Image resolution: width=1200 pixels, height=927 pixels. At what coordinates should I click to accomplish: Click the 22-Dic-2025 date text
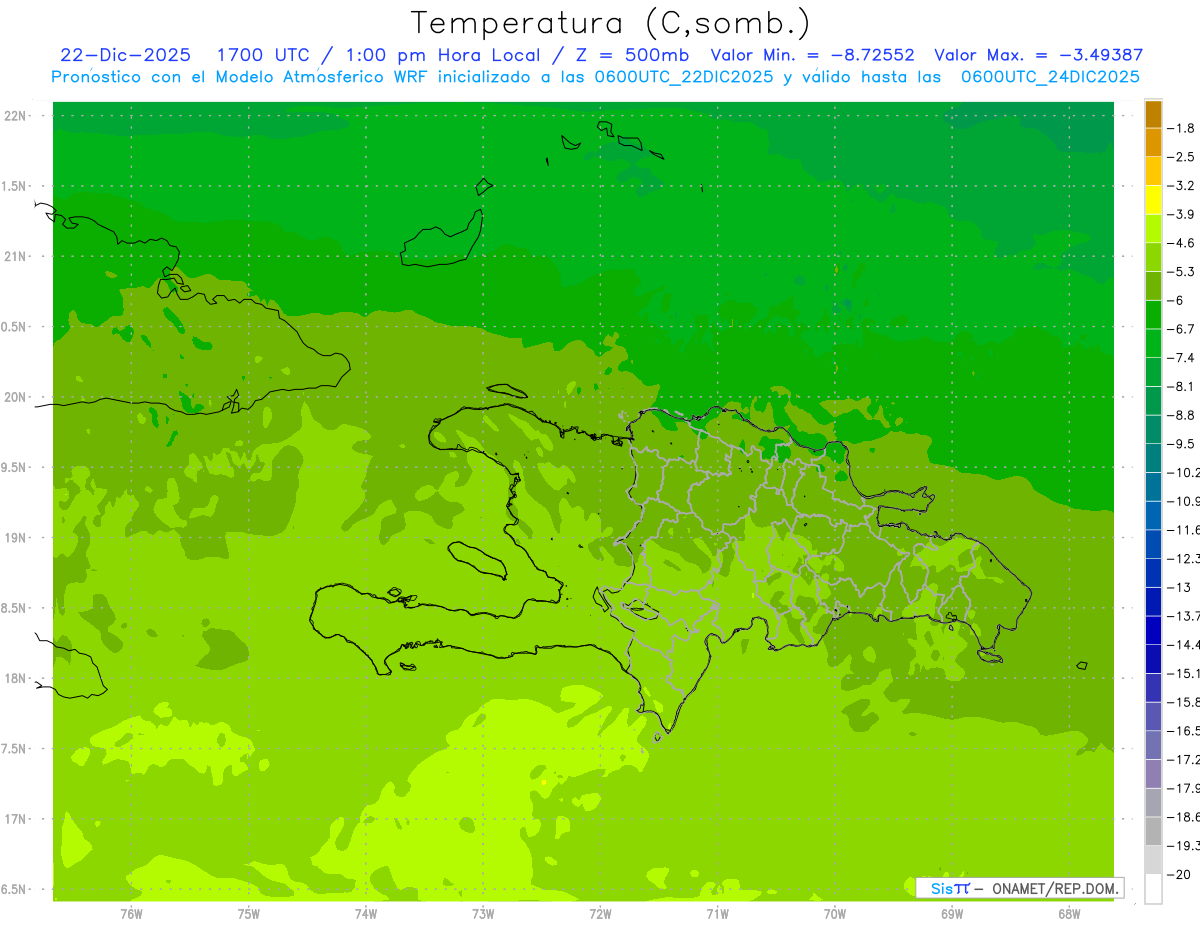(x=125, y=55)
